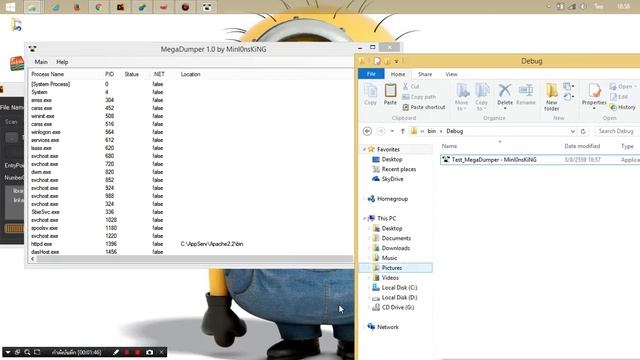Collapse the This PC tree group
The height and width of the screenshot is (360, 640).
364,219
